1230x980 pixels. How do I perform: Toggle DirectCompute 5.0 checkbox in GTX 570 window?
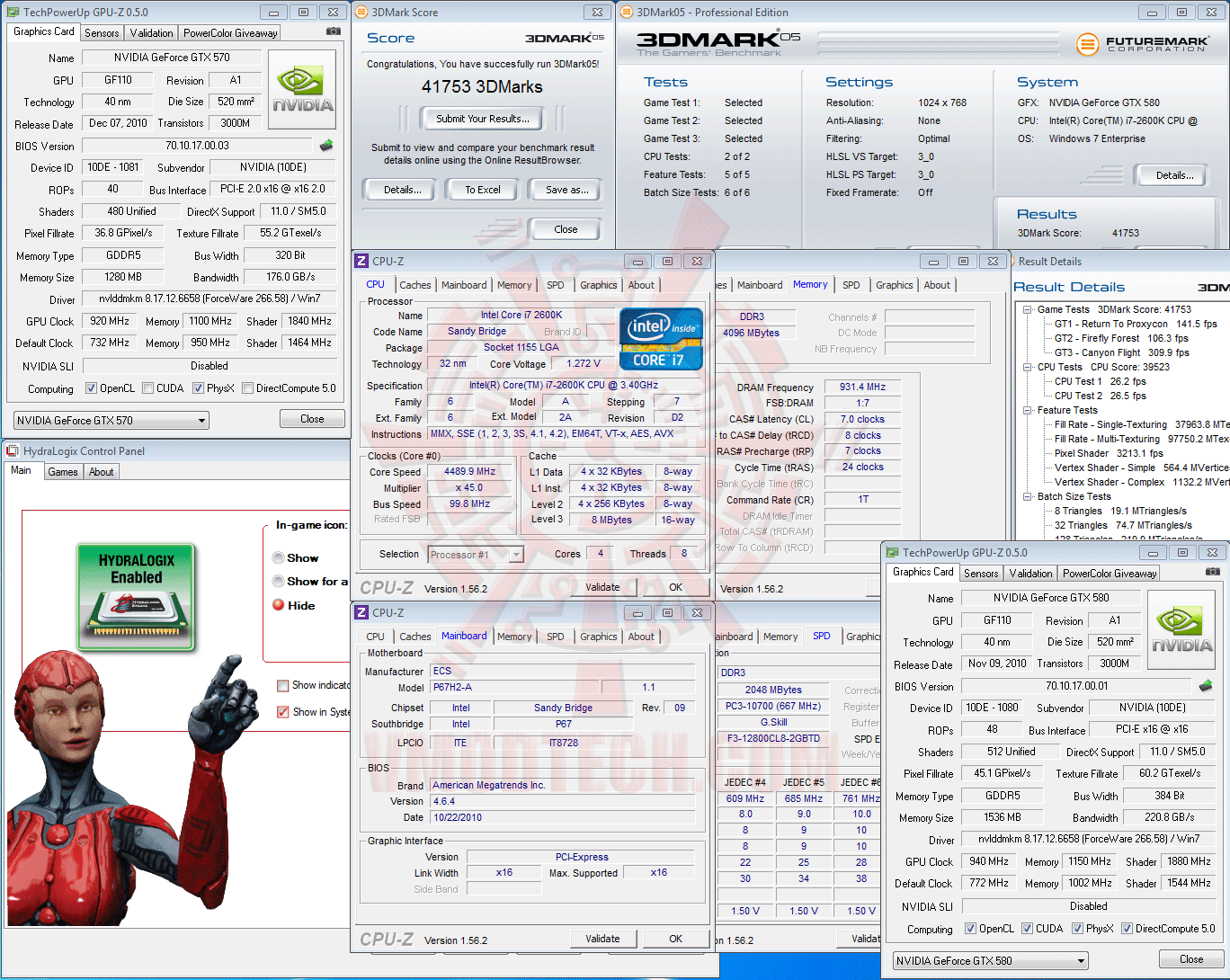pyautogui.click(x=247, y=388)
